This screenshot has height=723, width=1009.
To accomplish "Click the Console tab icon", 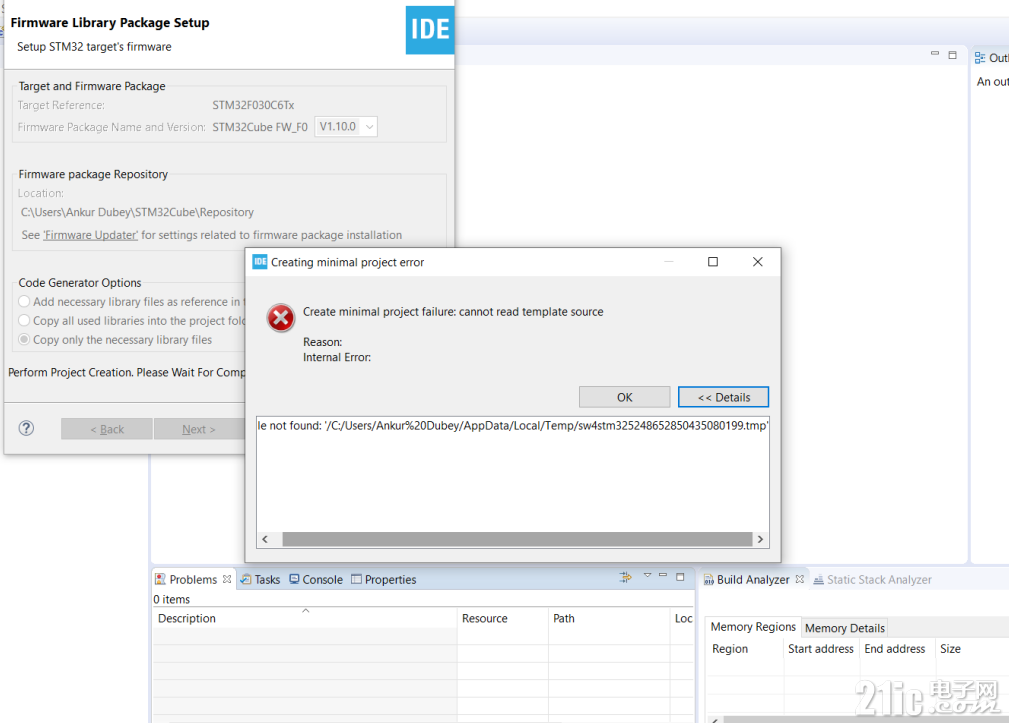I will pyautogui.click(x=294, y=579).
